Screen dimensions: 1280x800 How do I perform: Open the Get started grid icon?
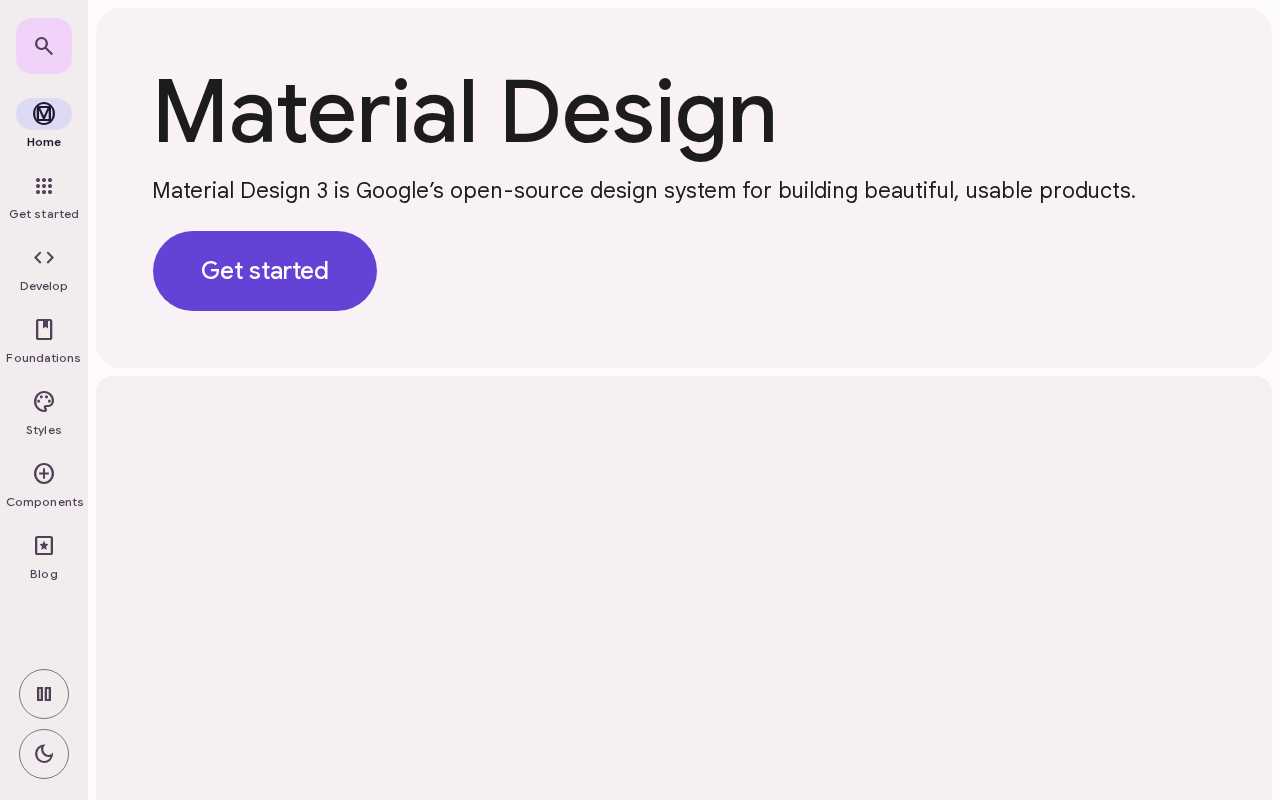click(44, 187)
